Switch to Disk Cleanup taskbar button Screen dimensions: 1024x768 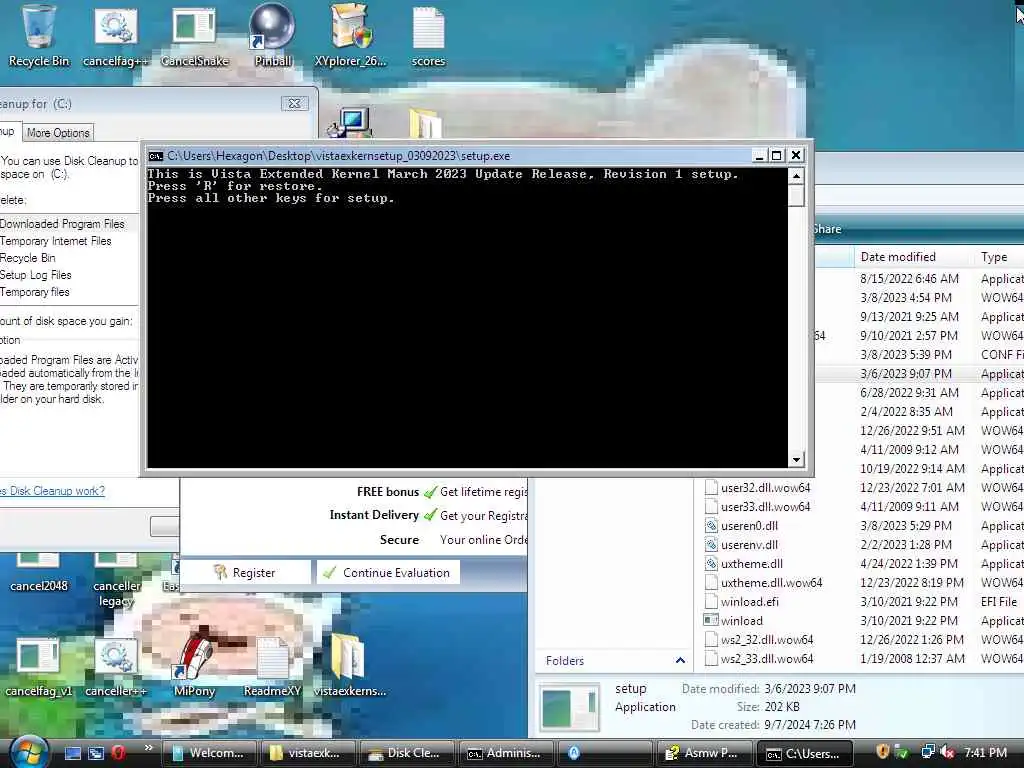tap(407, 753)
